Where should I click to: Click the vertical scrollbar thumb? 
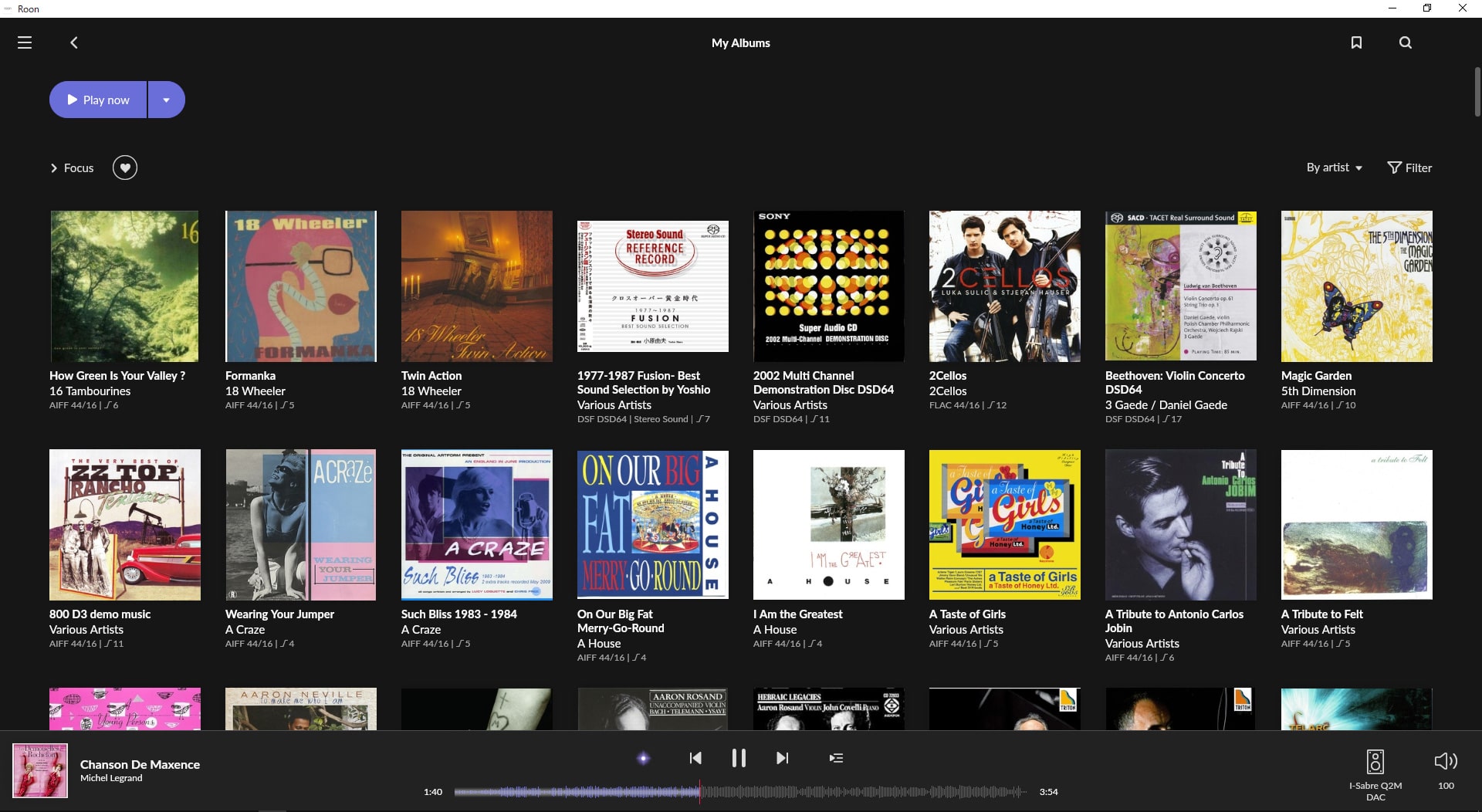(1477, 92)
